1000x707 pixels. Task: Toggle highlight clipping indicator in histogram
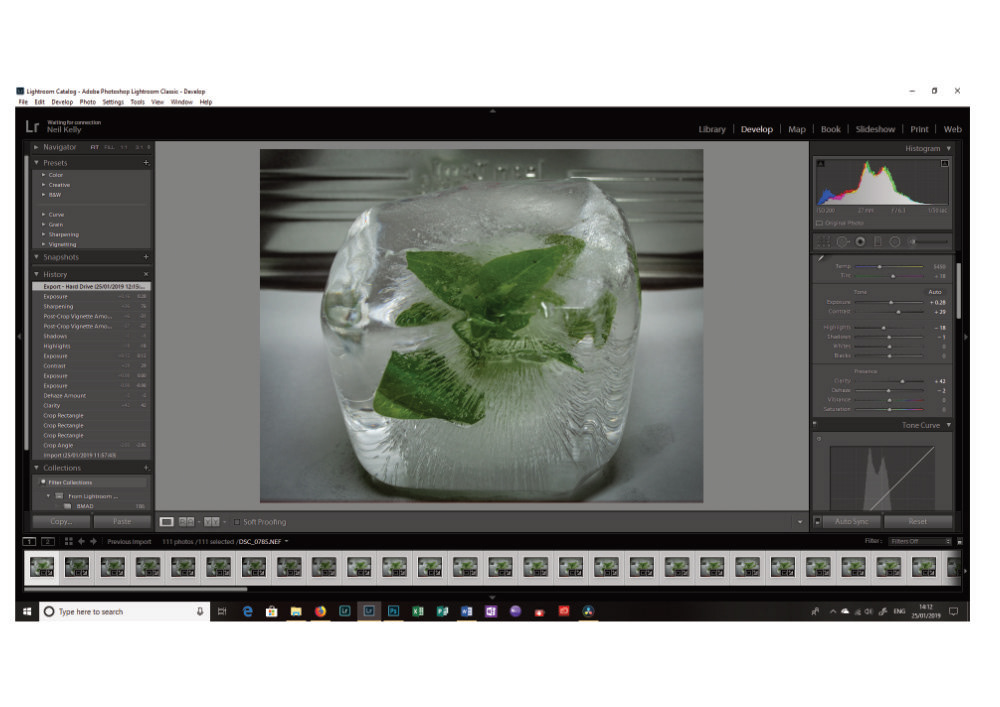click(x=945, y=164)
